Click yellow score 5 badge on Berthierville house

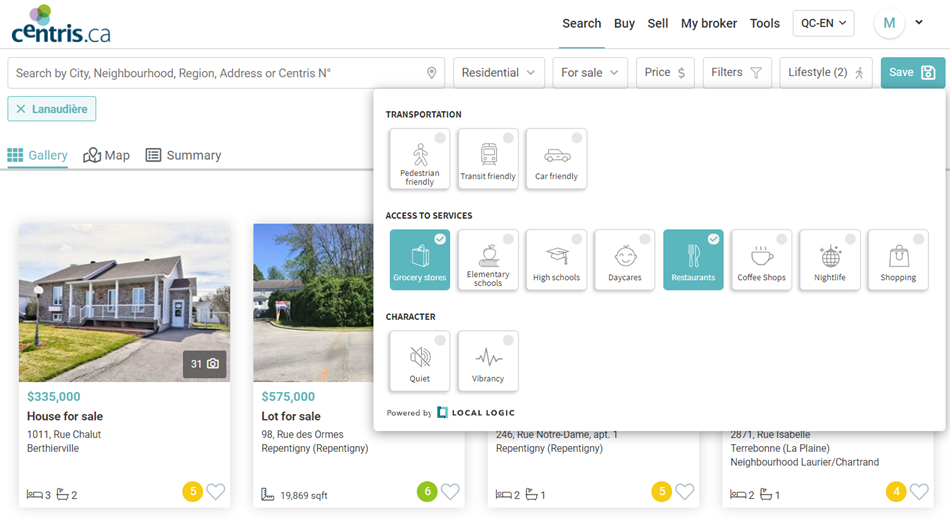(193, 491)
